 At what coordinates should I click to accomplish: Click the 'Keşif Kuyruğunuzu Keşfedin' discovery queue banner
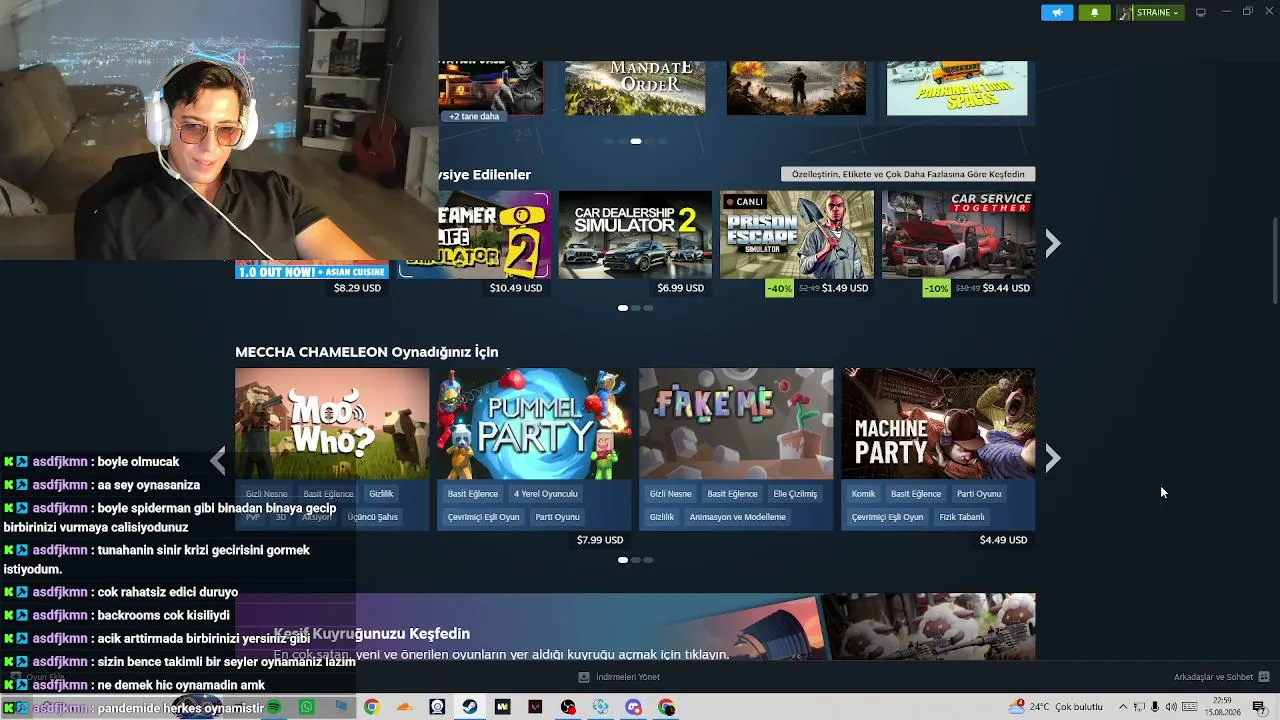click(x=635, y=627)
